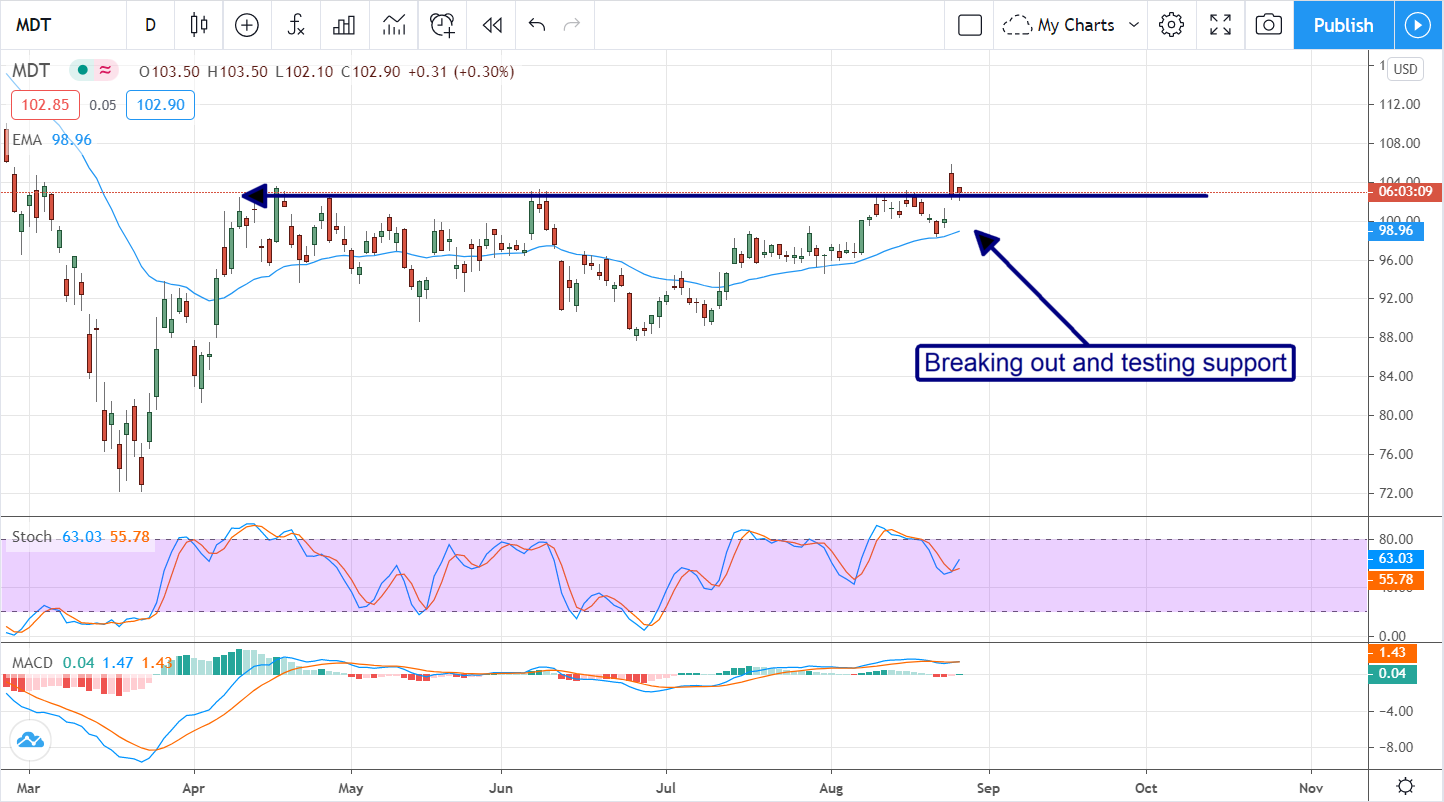The width and height of the screenshot is (1444, 802).
Task: Open chart settings gear
Action: 1172,25
